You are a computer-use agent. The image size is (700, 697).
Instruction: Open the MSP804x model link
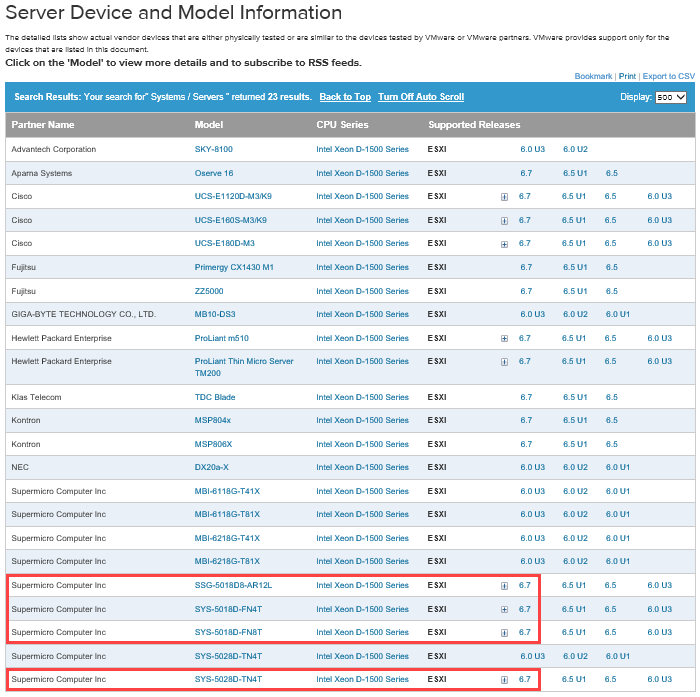[212, 421]
